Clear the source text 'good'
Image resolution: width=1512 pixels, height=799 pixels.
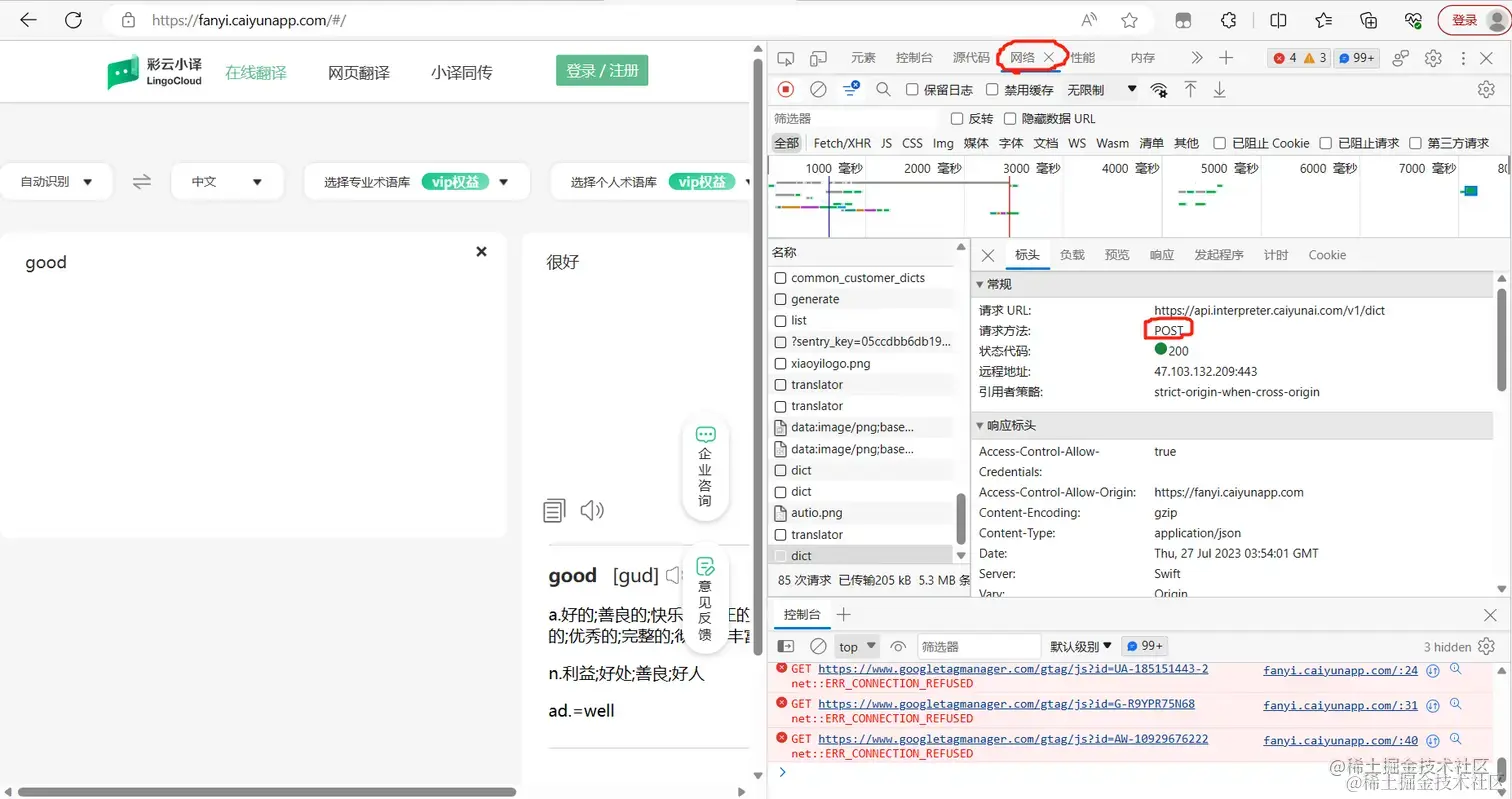(481, 251)
